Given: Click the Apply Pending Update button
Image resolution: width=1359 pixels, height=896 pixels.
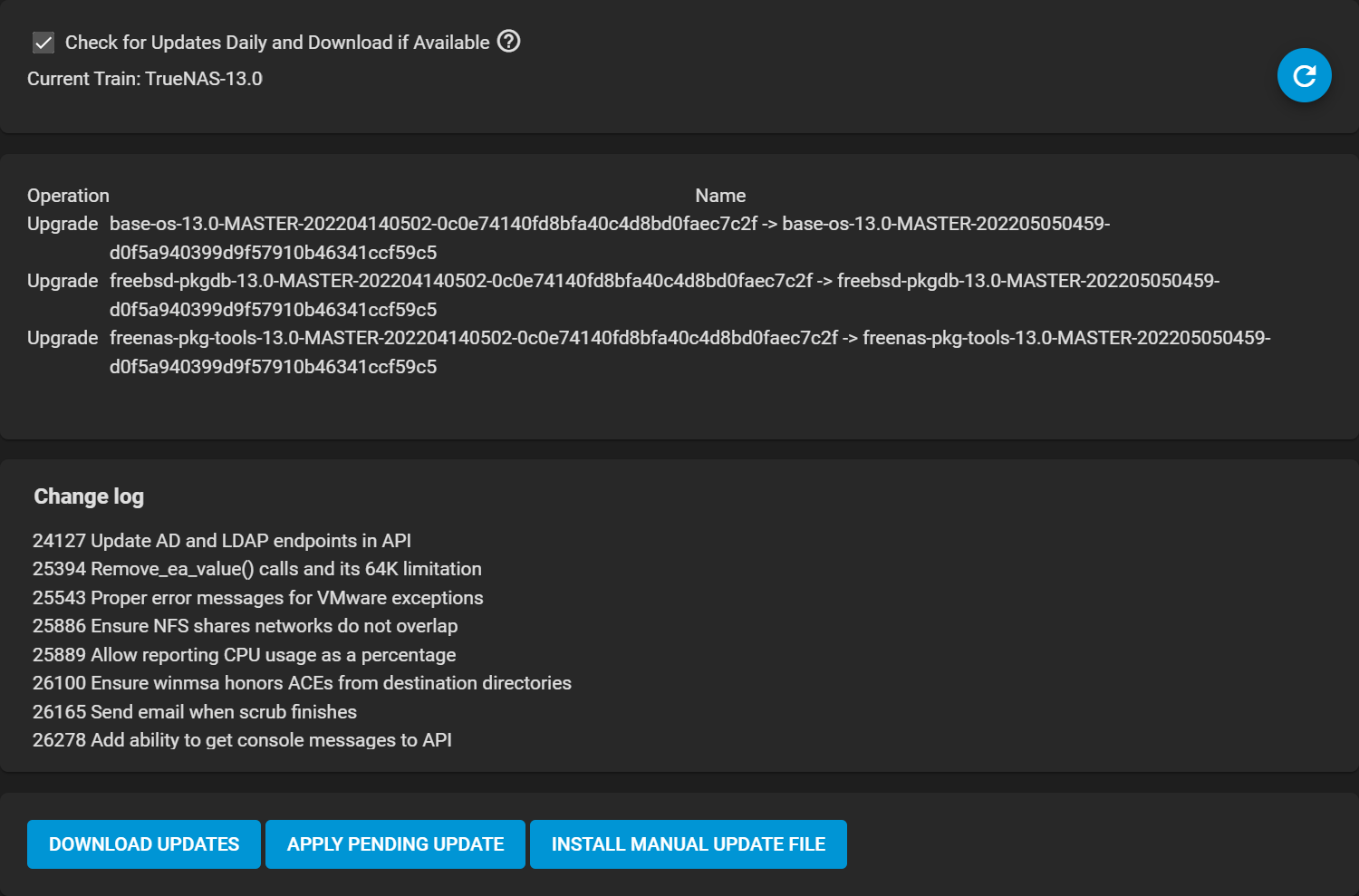Looking at the screenshot, I should (395, 844).
